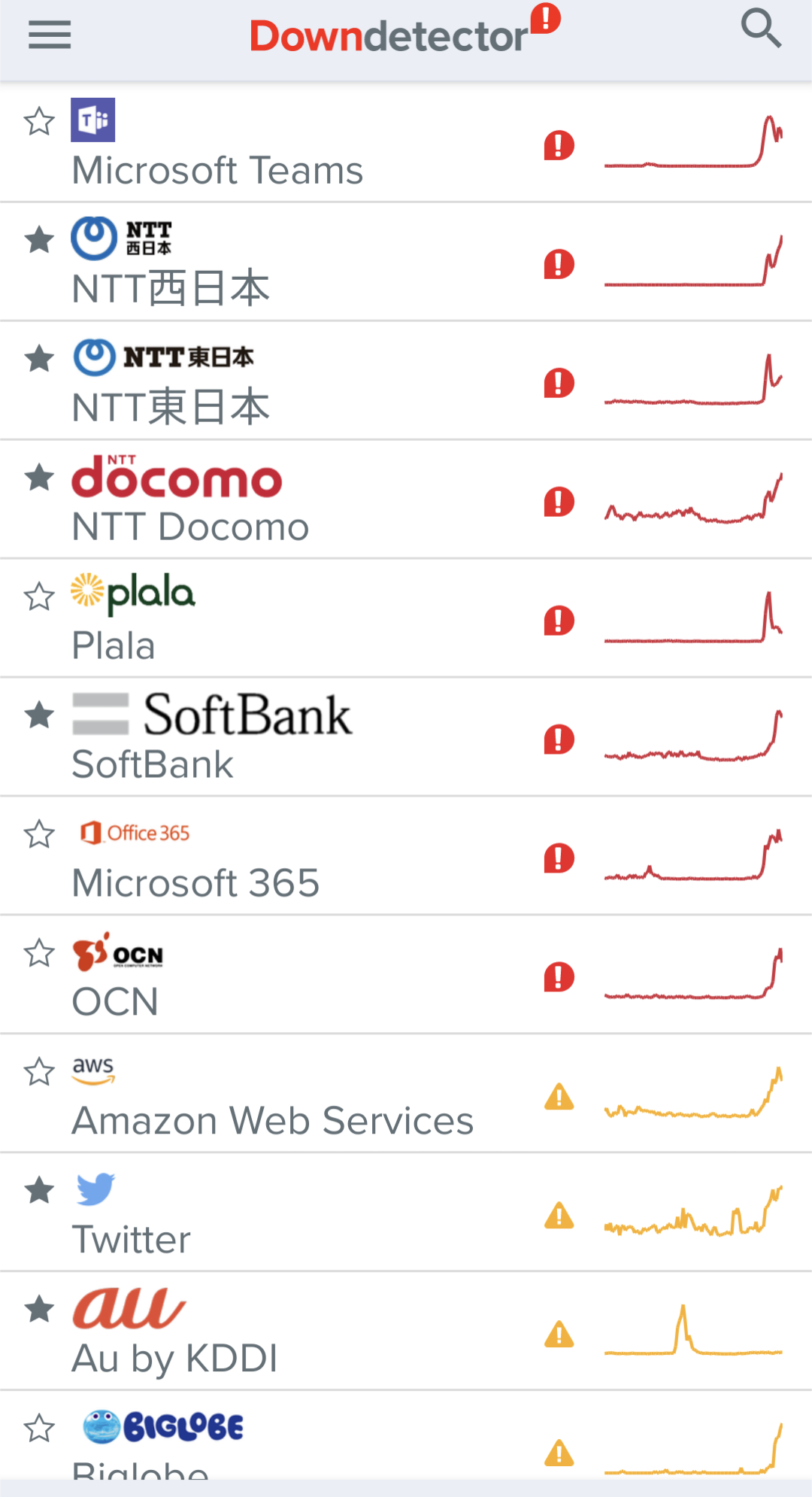Image resolution: width=812 pixels, height=1497 pixels.
Task: Tap the search magnifier icon
Action: 761,29
